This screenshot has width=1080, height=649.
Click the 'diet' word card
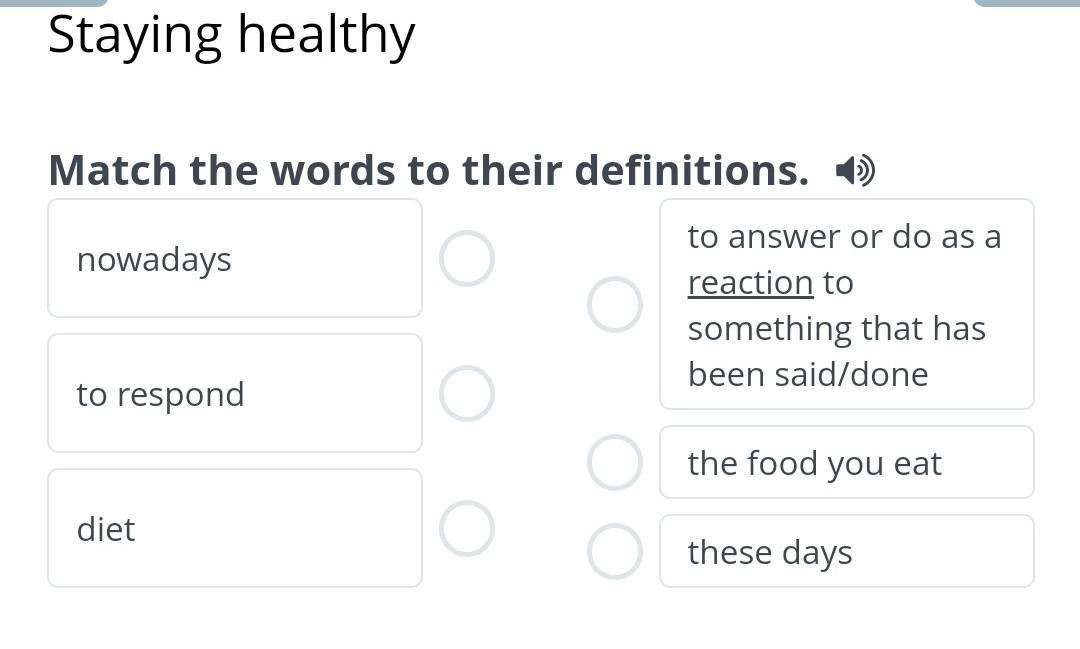pos(235,528)
